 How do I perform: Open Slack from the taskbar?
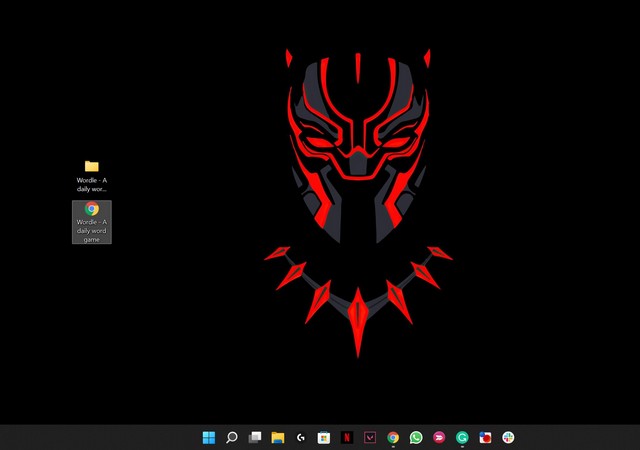coord(508,437)
